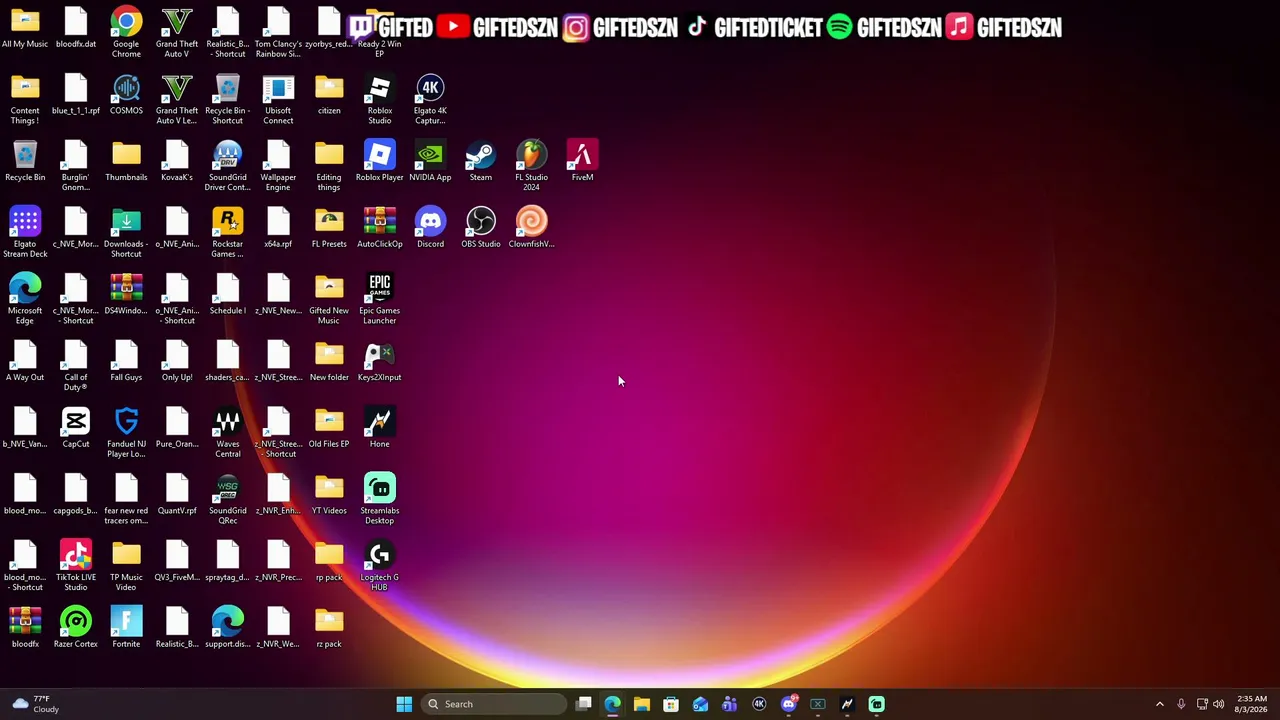Select the Only Up! desktop shortcut
This screenshot has width=1280, height=720.
(x=177, y=361)
